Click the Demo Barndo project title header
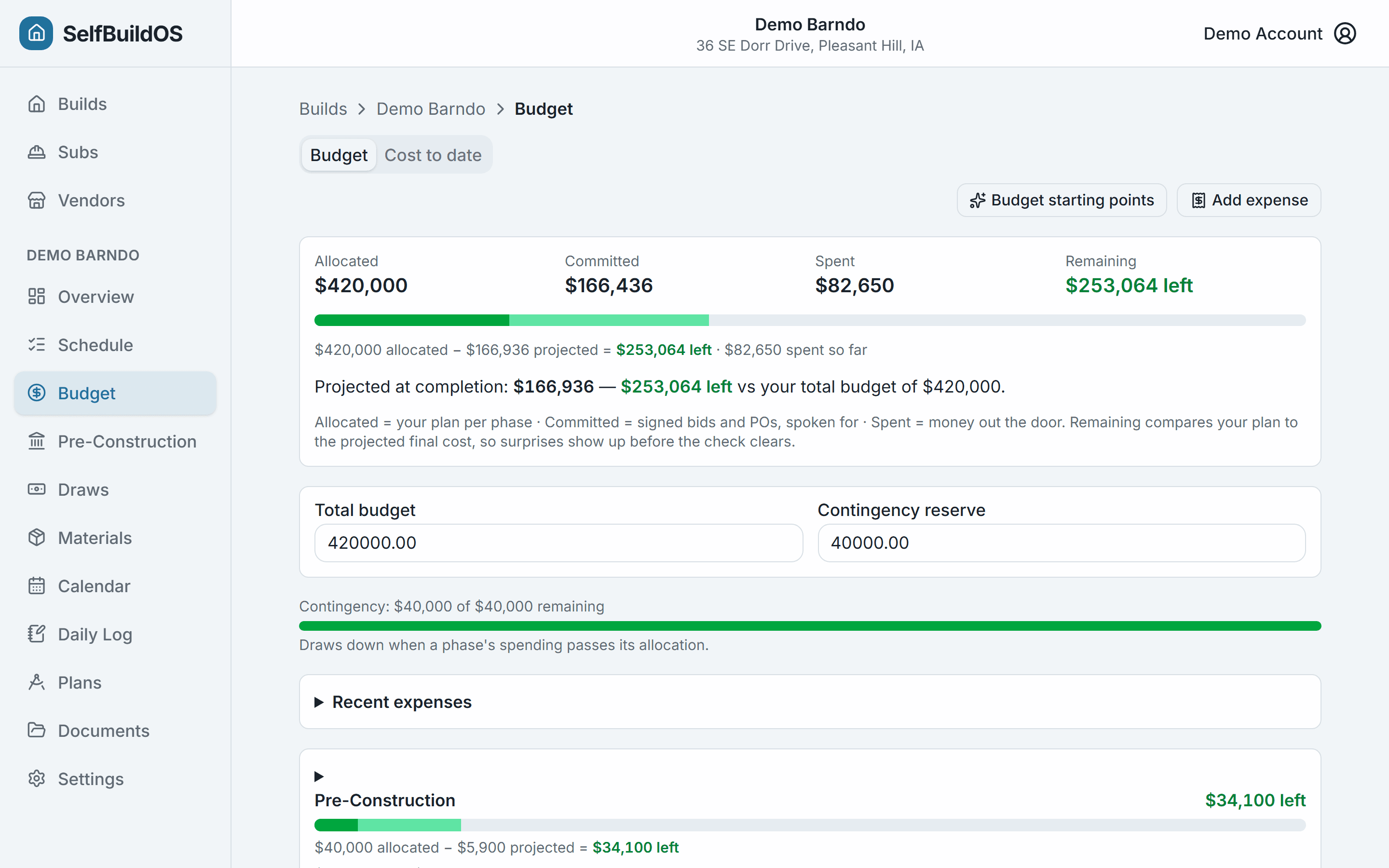 (809, 24)
